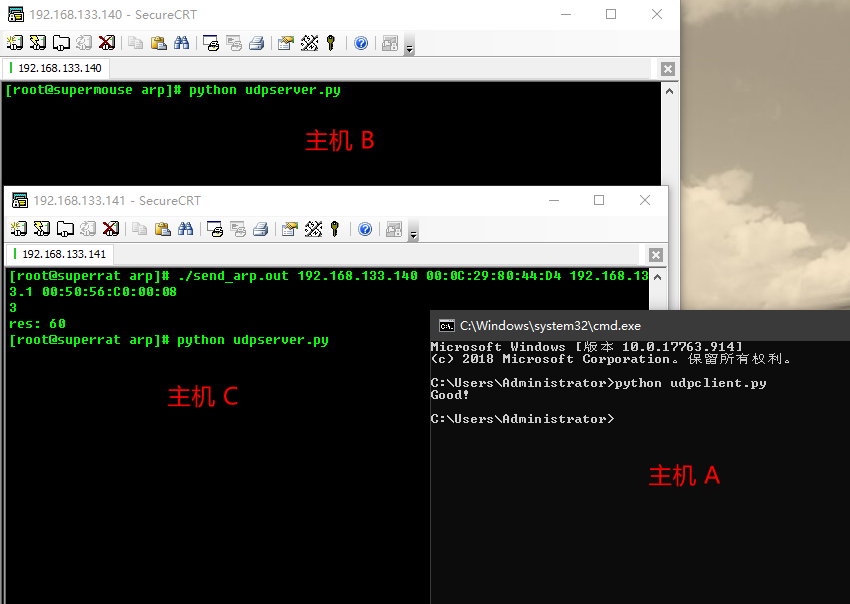The height and width of the screenshot is (604, 850).
Task: Click 'python udpclient.py' command in cmd window
Action: point(691,383)
